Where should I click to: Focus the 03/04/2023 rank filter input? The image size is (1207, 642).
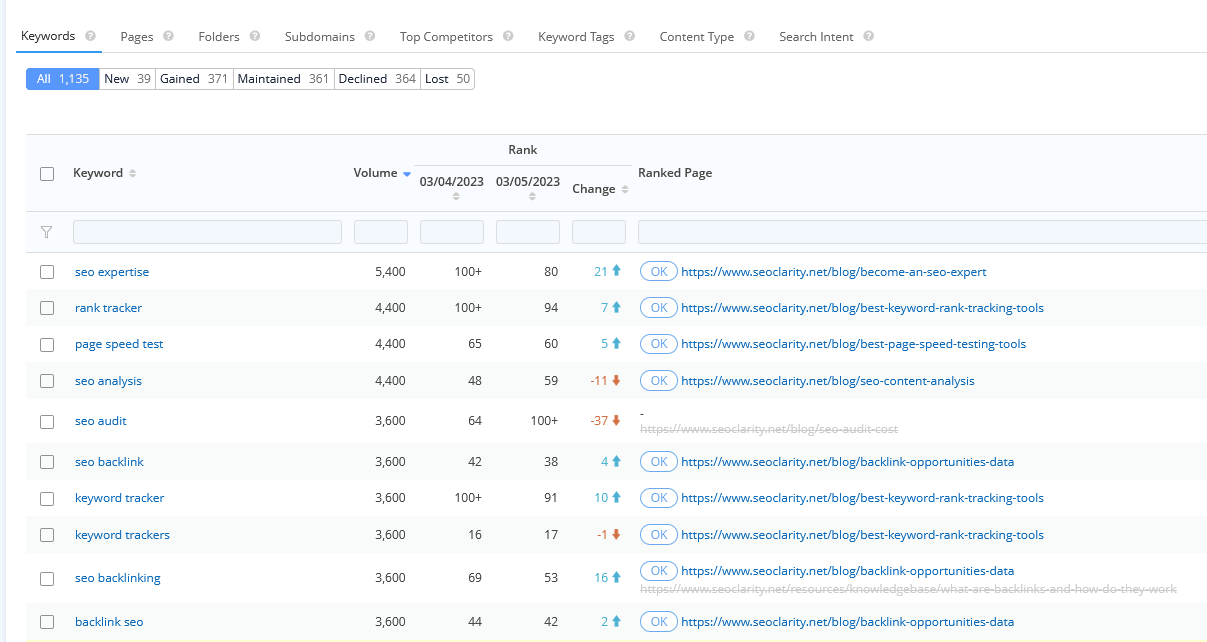pos(452,232)
